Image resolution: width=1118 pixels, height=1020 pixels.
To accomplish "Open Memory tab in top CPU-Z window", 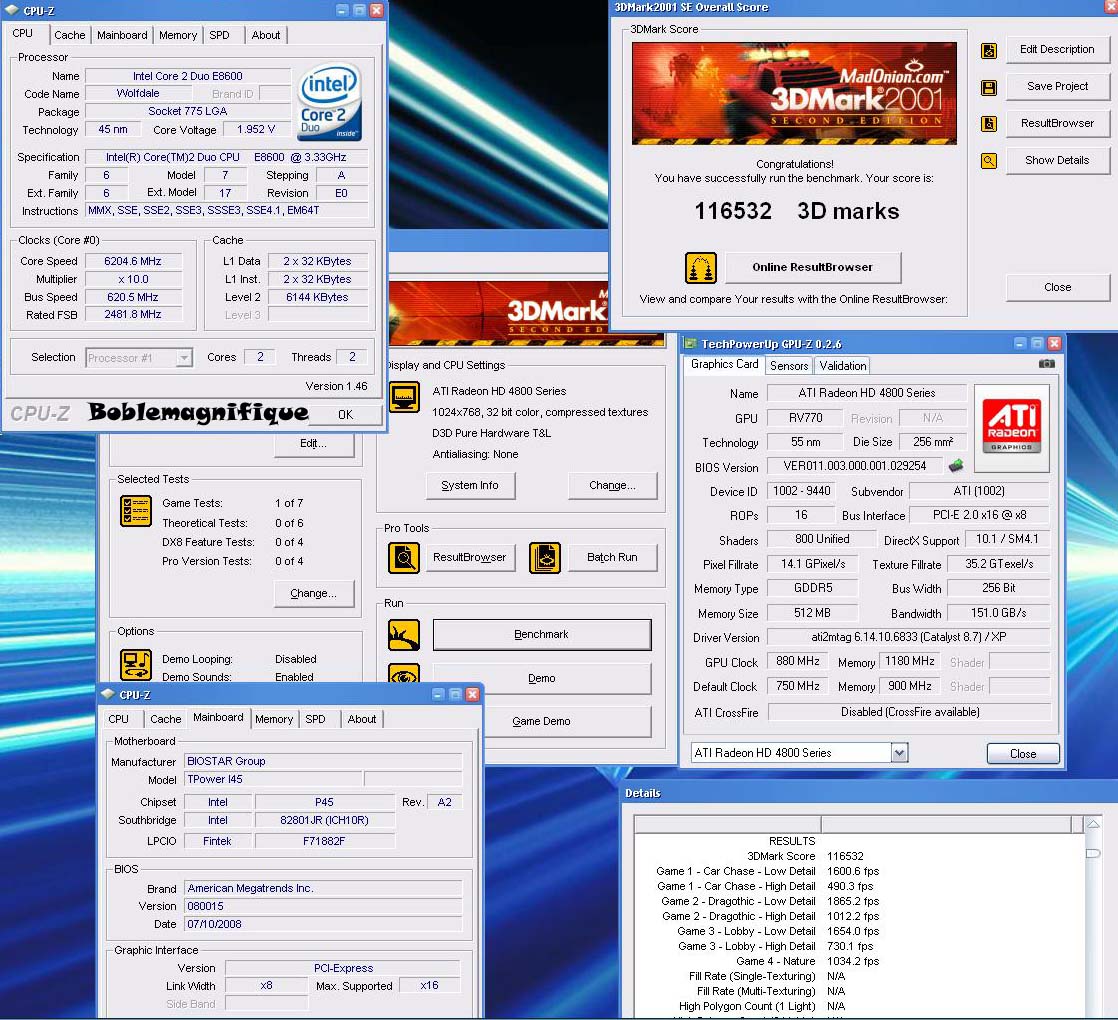I will 178,35.
